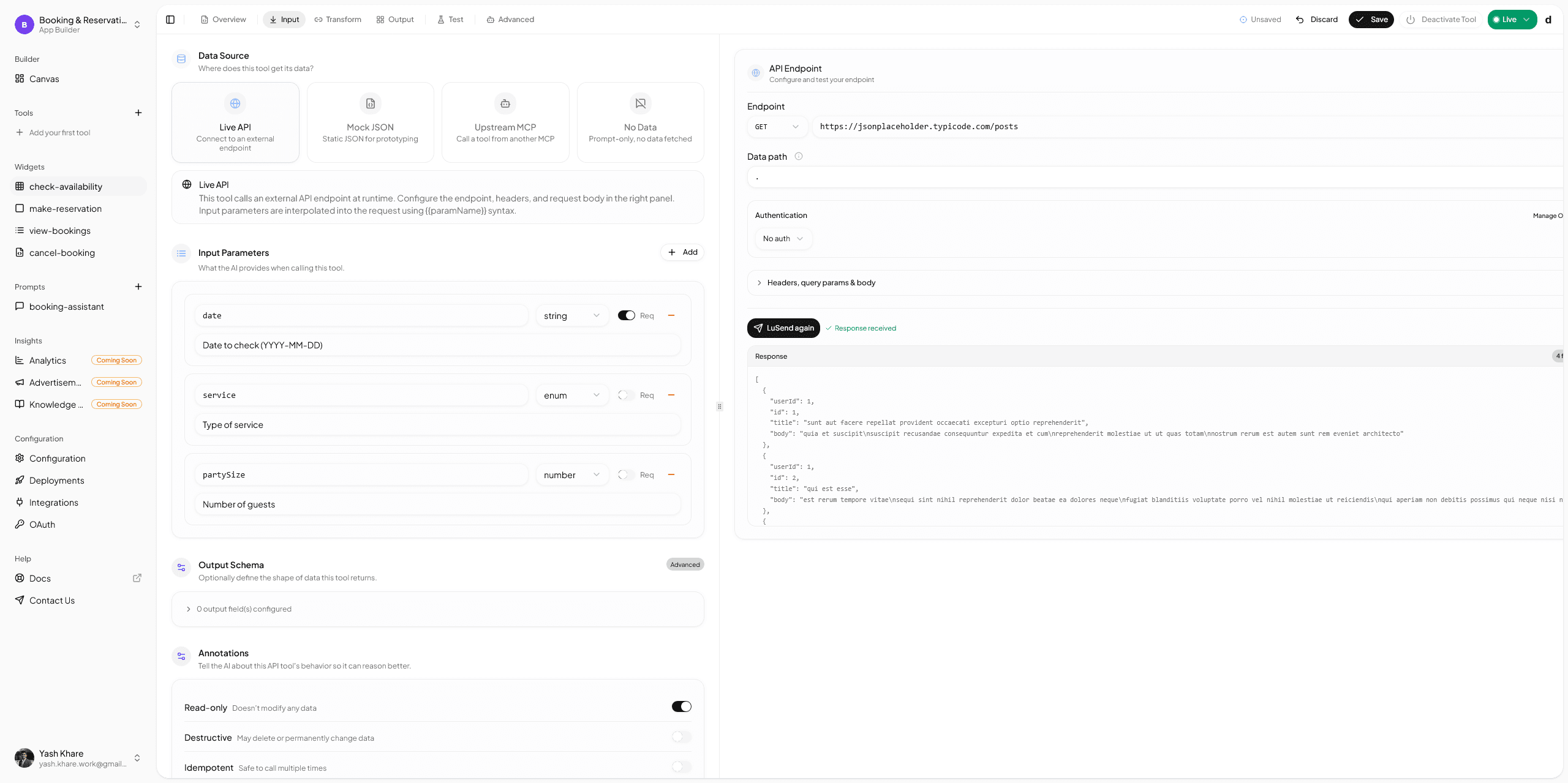Switch to the Test tab
This screenshot has width=1568, height=783.
(x=450, y=19)
